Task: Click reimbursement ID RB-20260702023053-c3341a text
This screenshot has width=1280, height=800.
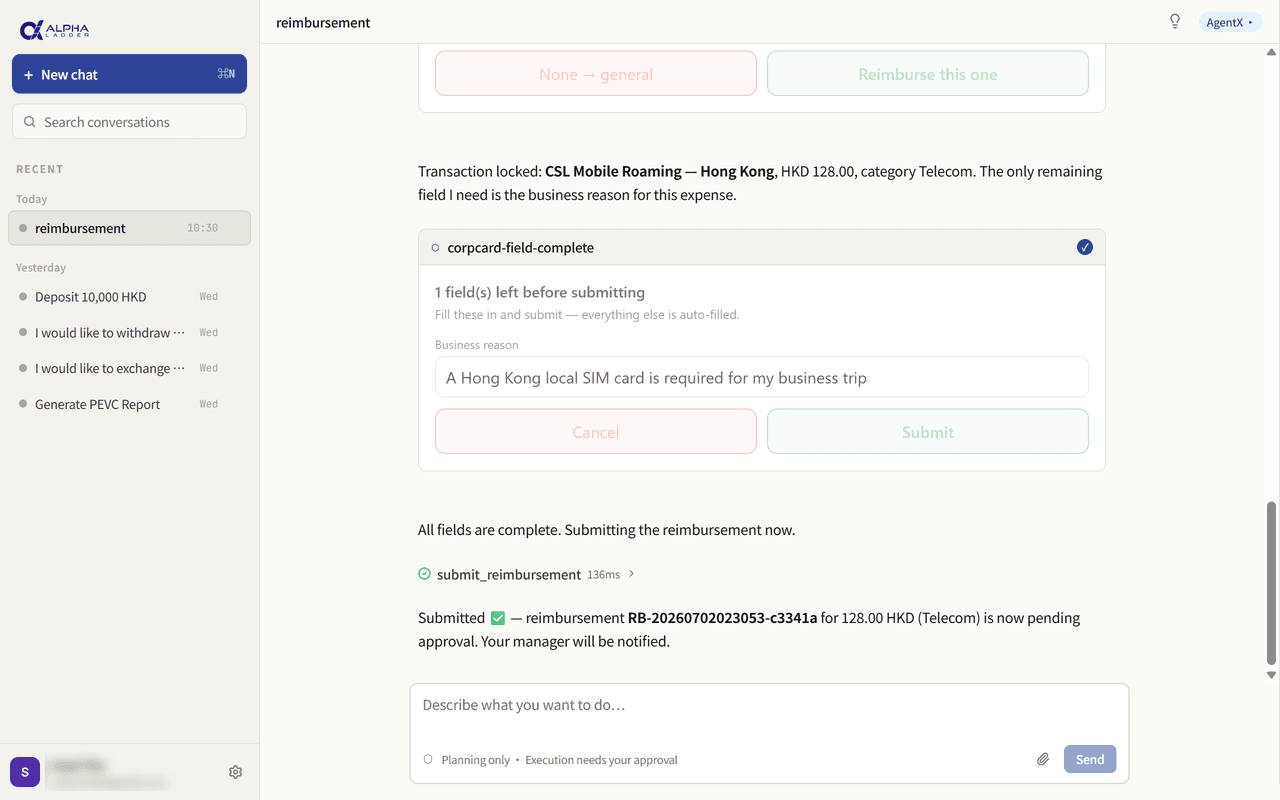Action: tap(722, 618)
